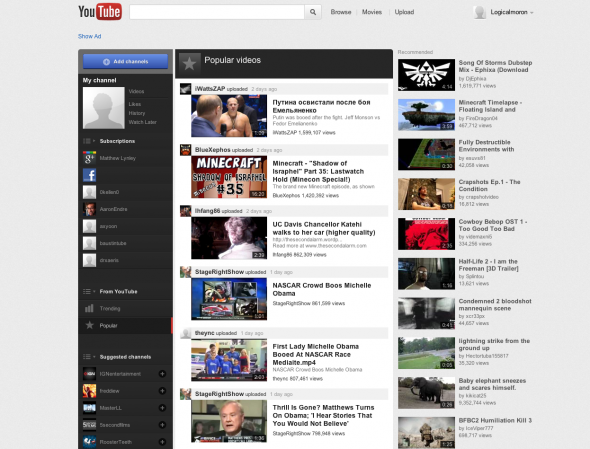Open the Facebook subscription icon
The height and width of the screenshot is (449, 590).
89,175
